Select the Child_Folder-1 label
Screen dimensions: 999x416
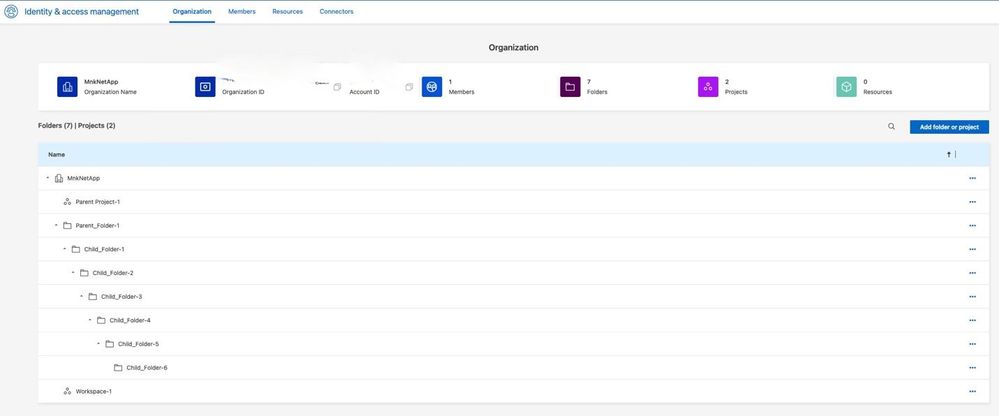click(104, 249)
